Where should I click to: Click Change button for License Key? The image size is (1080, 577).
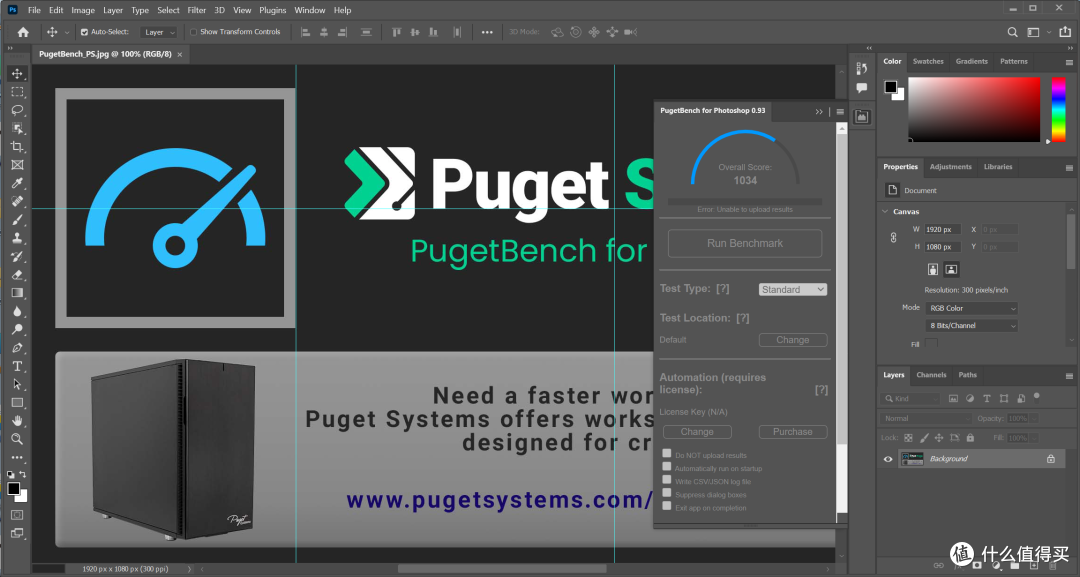[x=697, y=432]
